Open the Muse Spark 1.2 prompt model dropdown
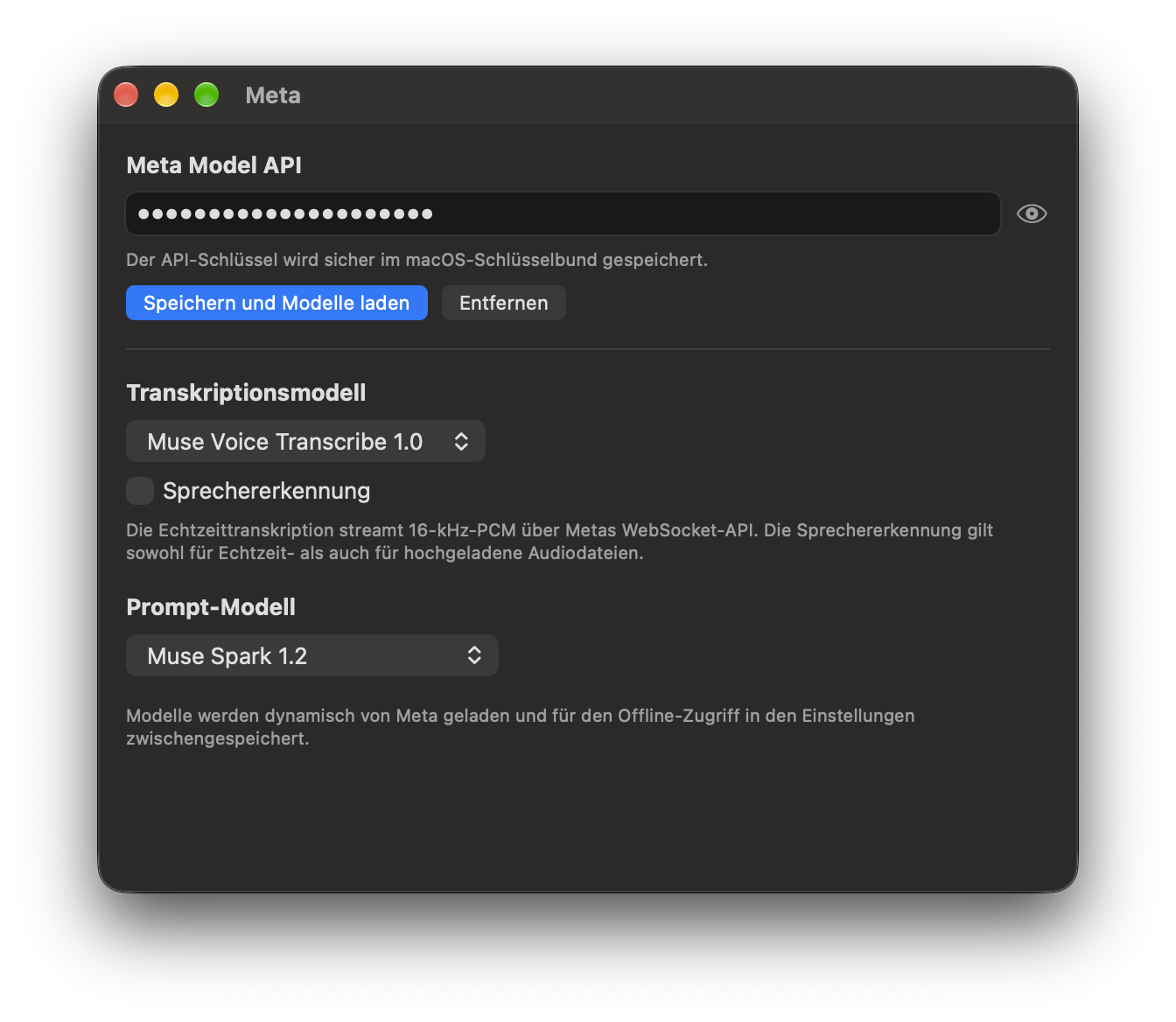 (312, 655)
